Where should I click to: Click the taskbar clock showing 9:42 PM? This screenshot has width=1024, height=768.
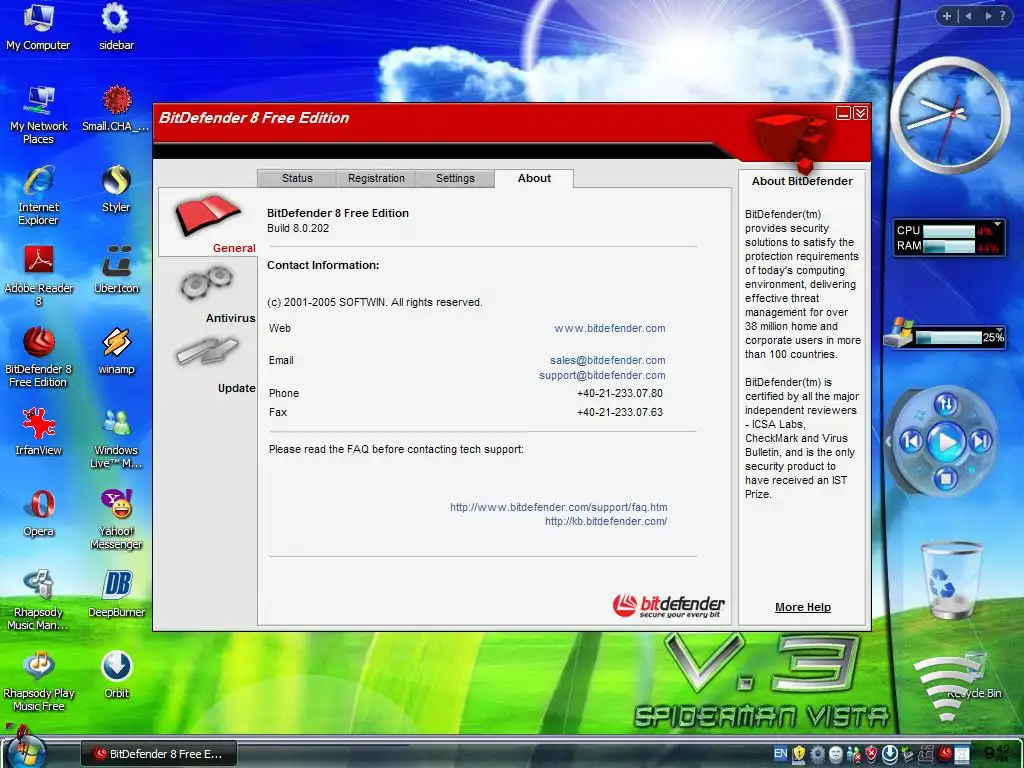click(x=997, y=753)
